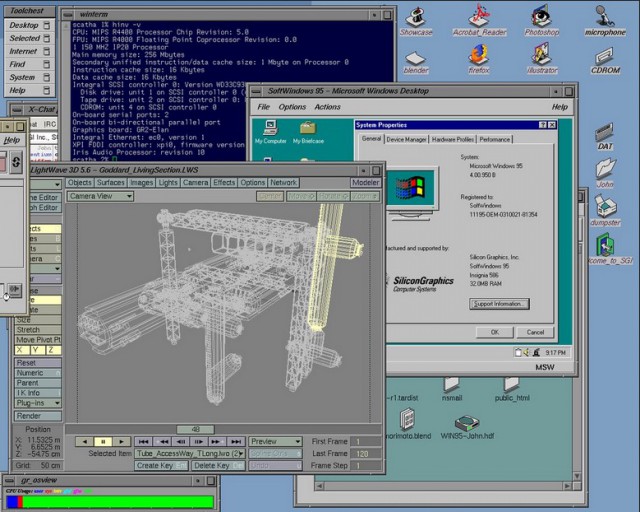Expand the Plug-ins dropdown
This screenshot has height=512, width=640.
[x=38, y=403]
